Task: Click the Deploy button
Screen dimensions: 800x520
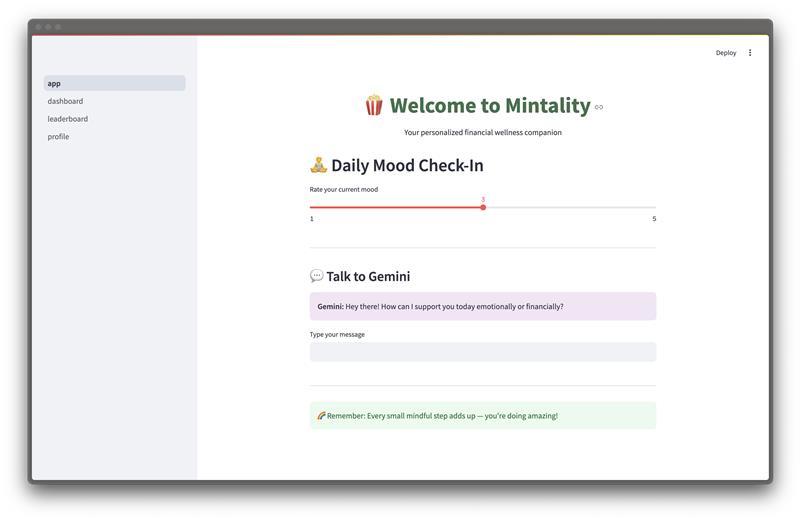Action: tap(726, 53)
